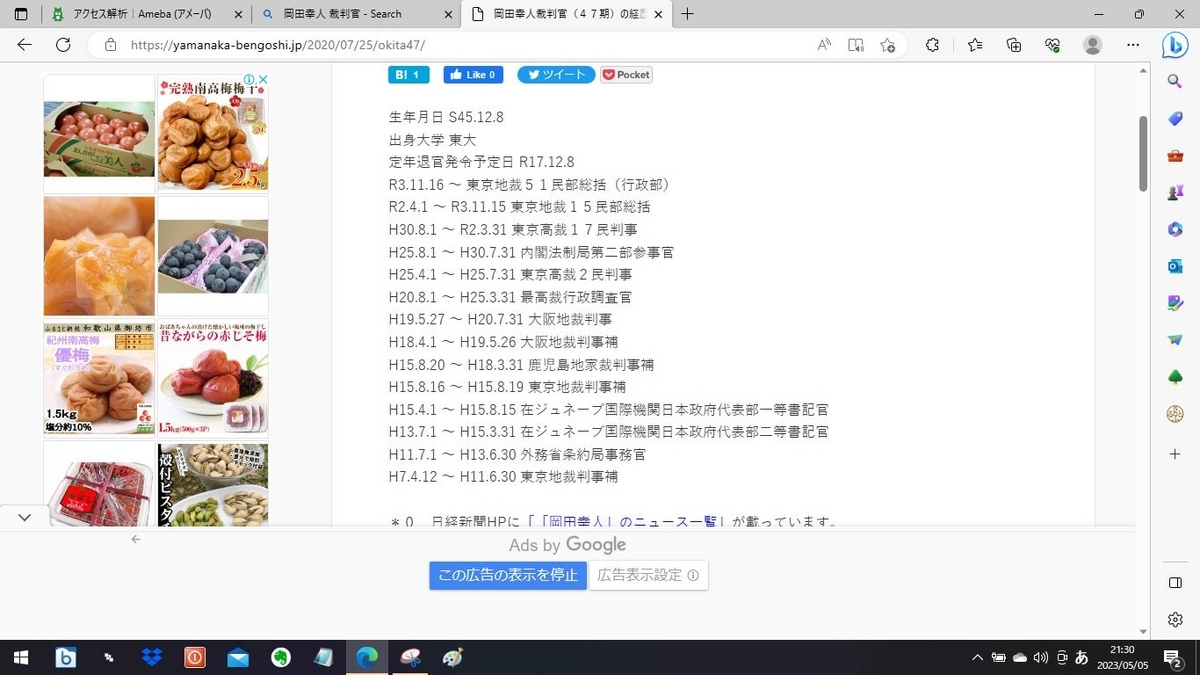Open the profile avatar menu
Viewport: 1200px width, 675px height.
coord(1093,45)
